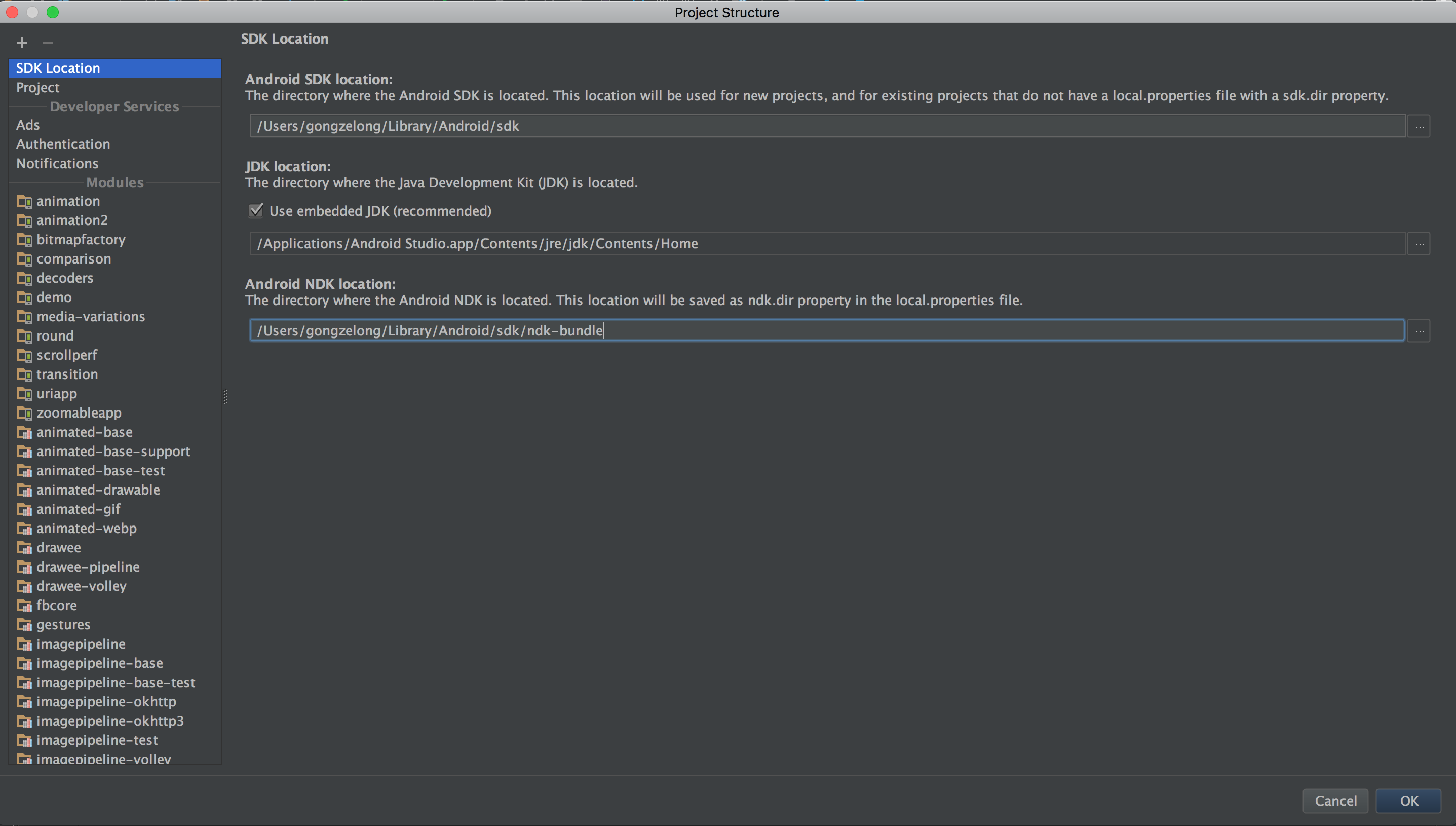Select the media-variations module
The image size is (1456, 826).
point(91,317)
